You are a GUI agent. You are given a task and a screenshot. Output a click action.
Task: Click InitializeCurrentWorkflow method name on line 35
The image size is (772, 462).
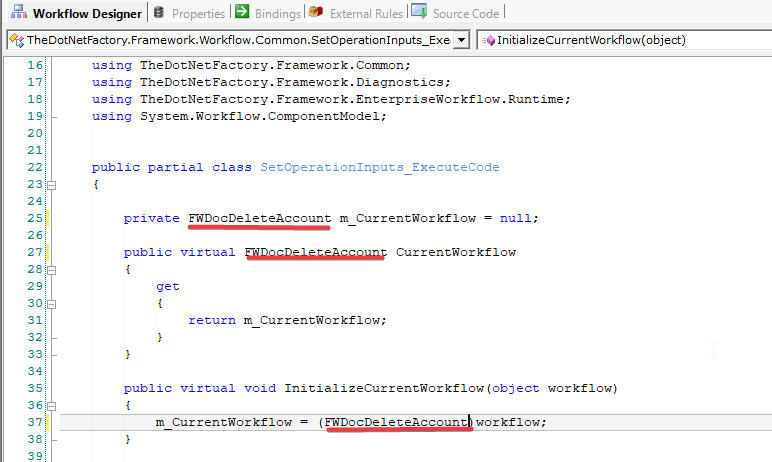pyautogui.click(x=384, y=388)
